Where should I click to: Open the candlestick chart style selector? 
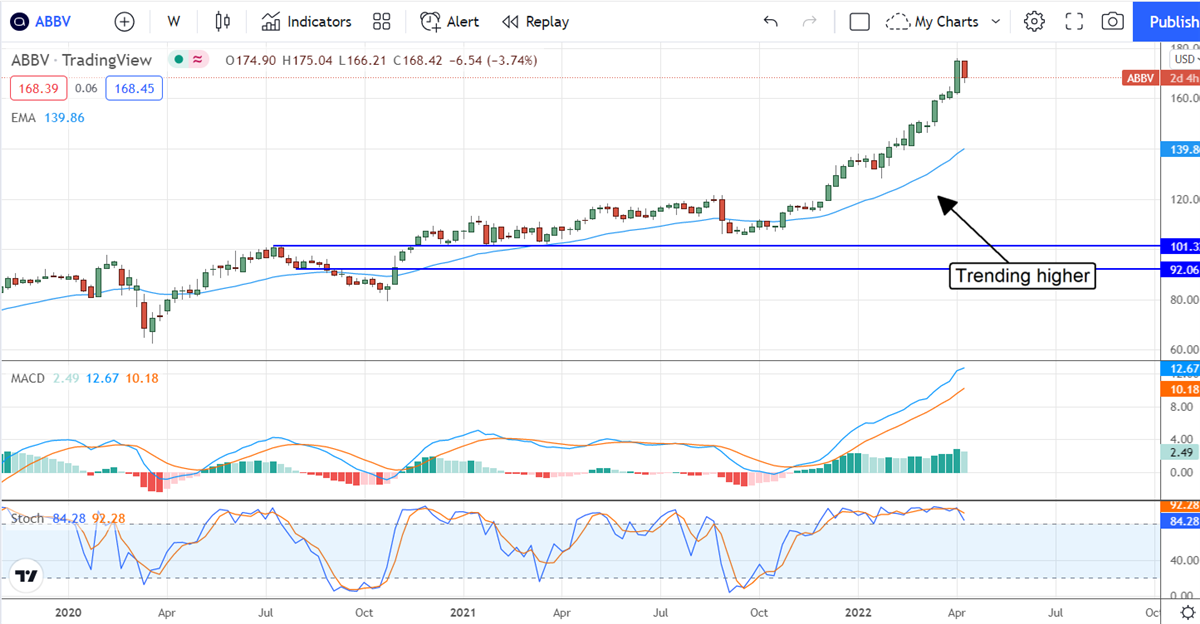(222, 21)
